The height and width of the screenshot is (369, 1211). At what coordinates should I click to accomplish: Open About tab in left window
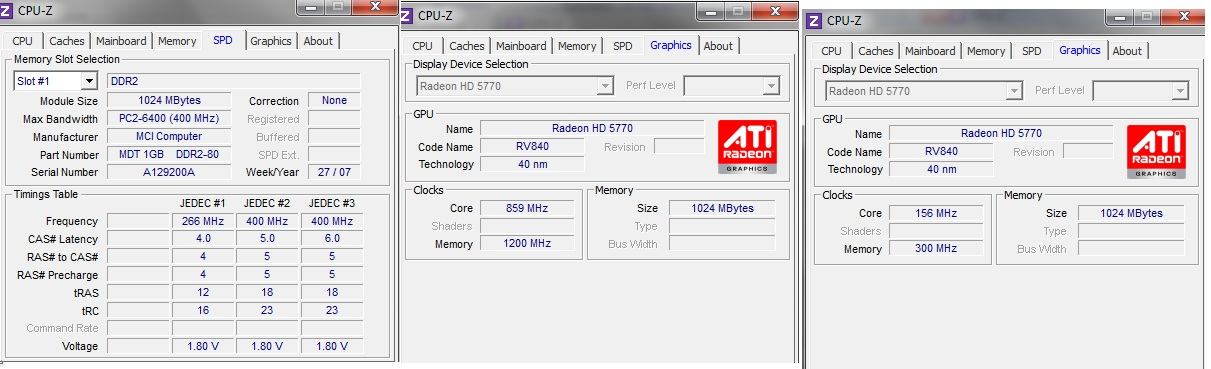tap(318, 41)
